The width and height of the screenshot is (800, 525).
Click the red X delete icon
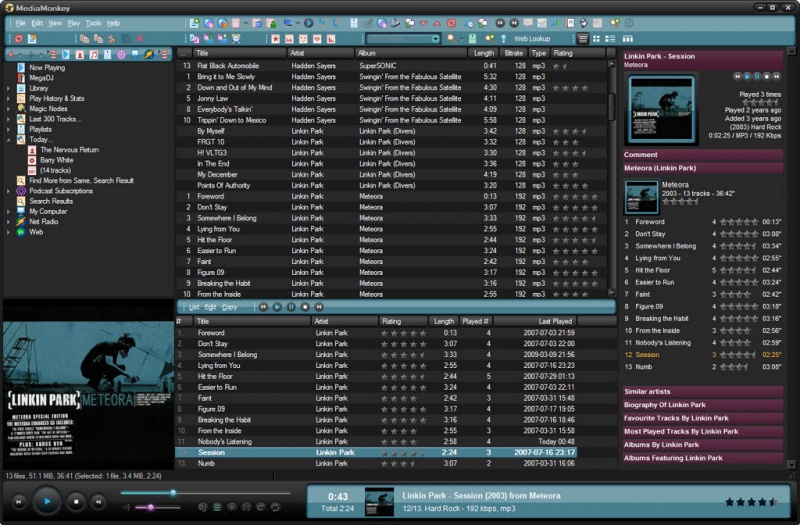pos(140,39)
